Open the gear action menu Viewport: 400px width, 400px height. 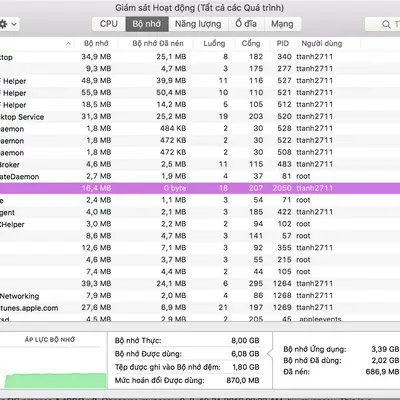pyautogui.click(x=8, y=24)
